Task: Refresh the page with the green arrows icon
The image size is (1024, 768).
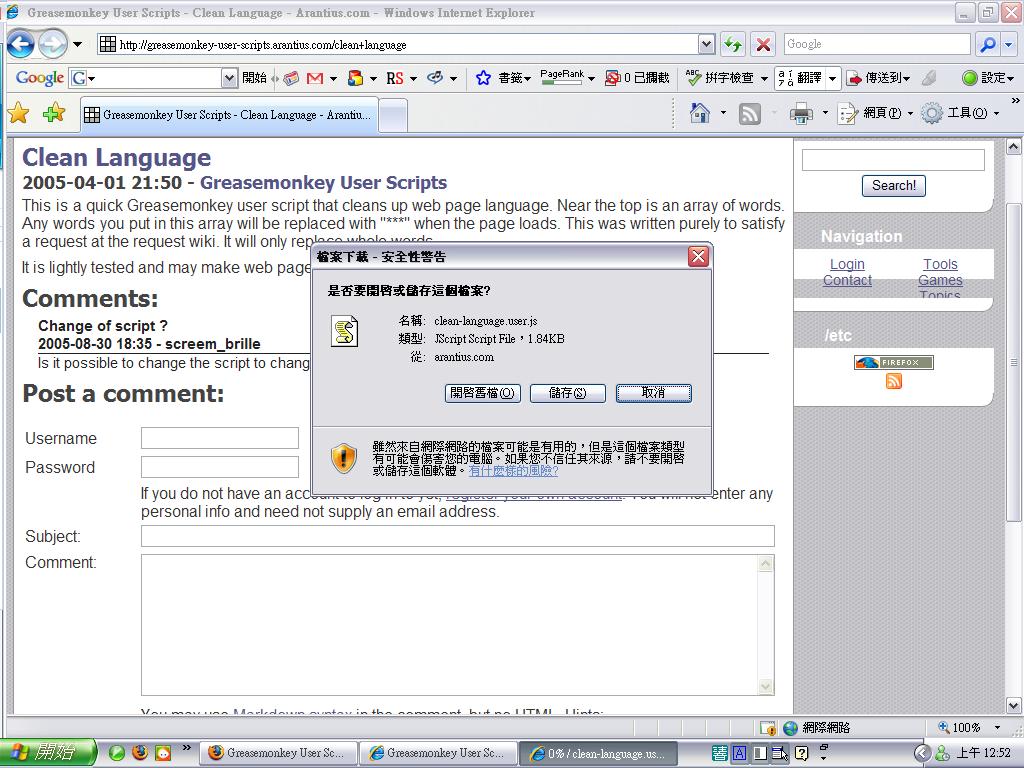Action: (x=733, y=44)
